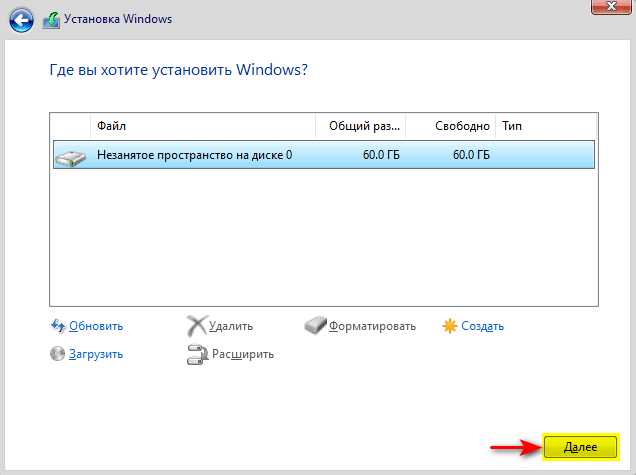Viewport: 636px width, 475px height.
Task: Click the Delete (Удалить) X icon
Action: pyautogui.click(x=197, y=326)
